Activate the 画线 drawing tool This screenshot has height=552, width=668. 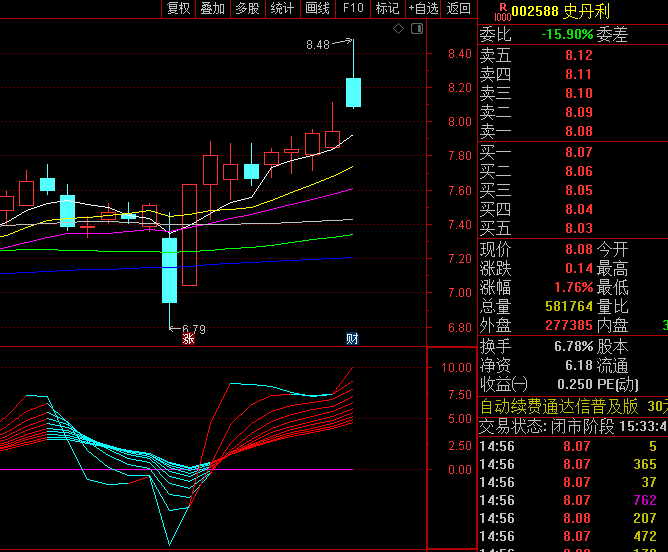coord(317,9)
